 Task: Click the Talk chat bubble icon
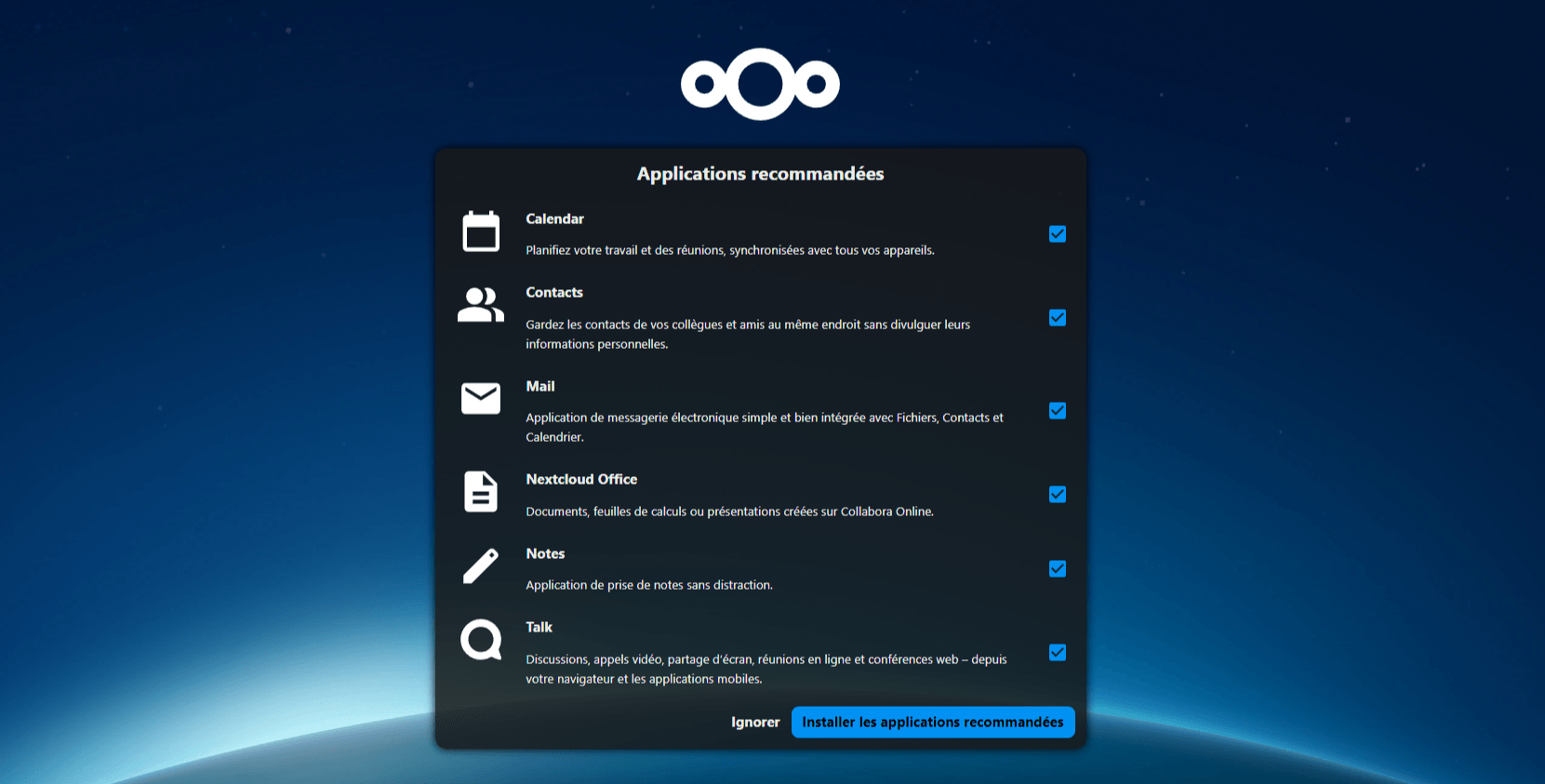[x=481, y=640]
